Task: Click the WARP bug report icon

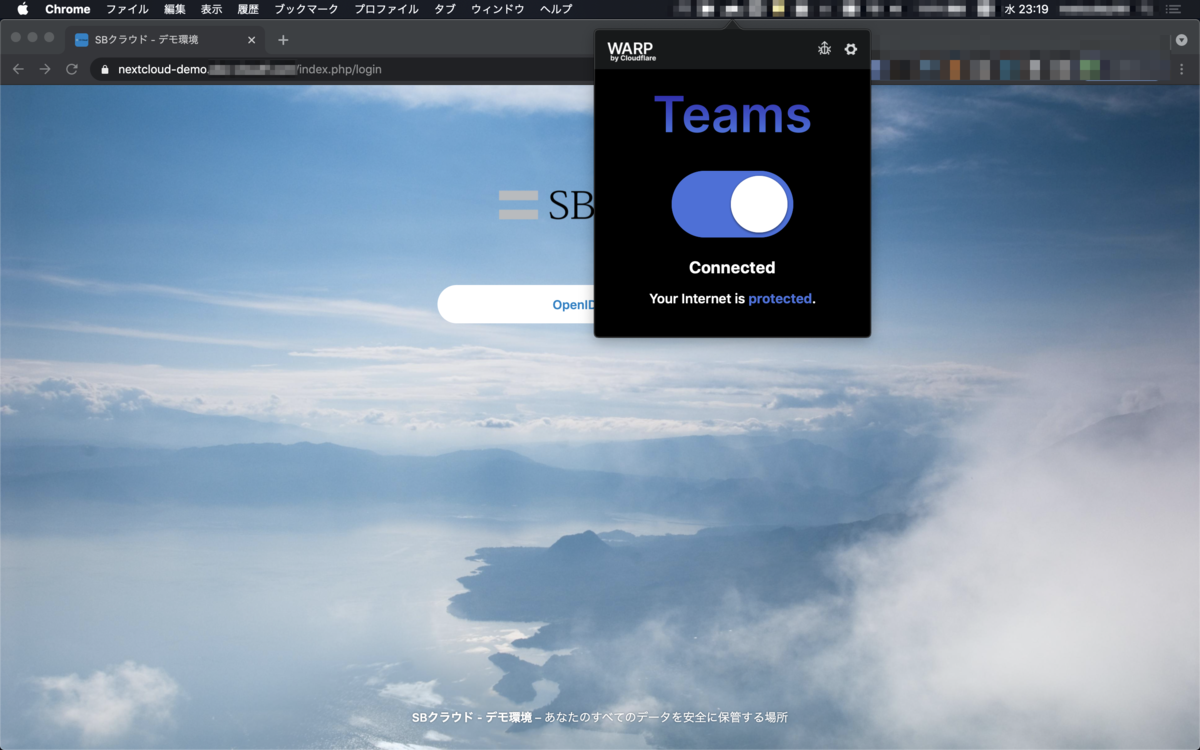Action: coord(824,49)
